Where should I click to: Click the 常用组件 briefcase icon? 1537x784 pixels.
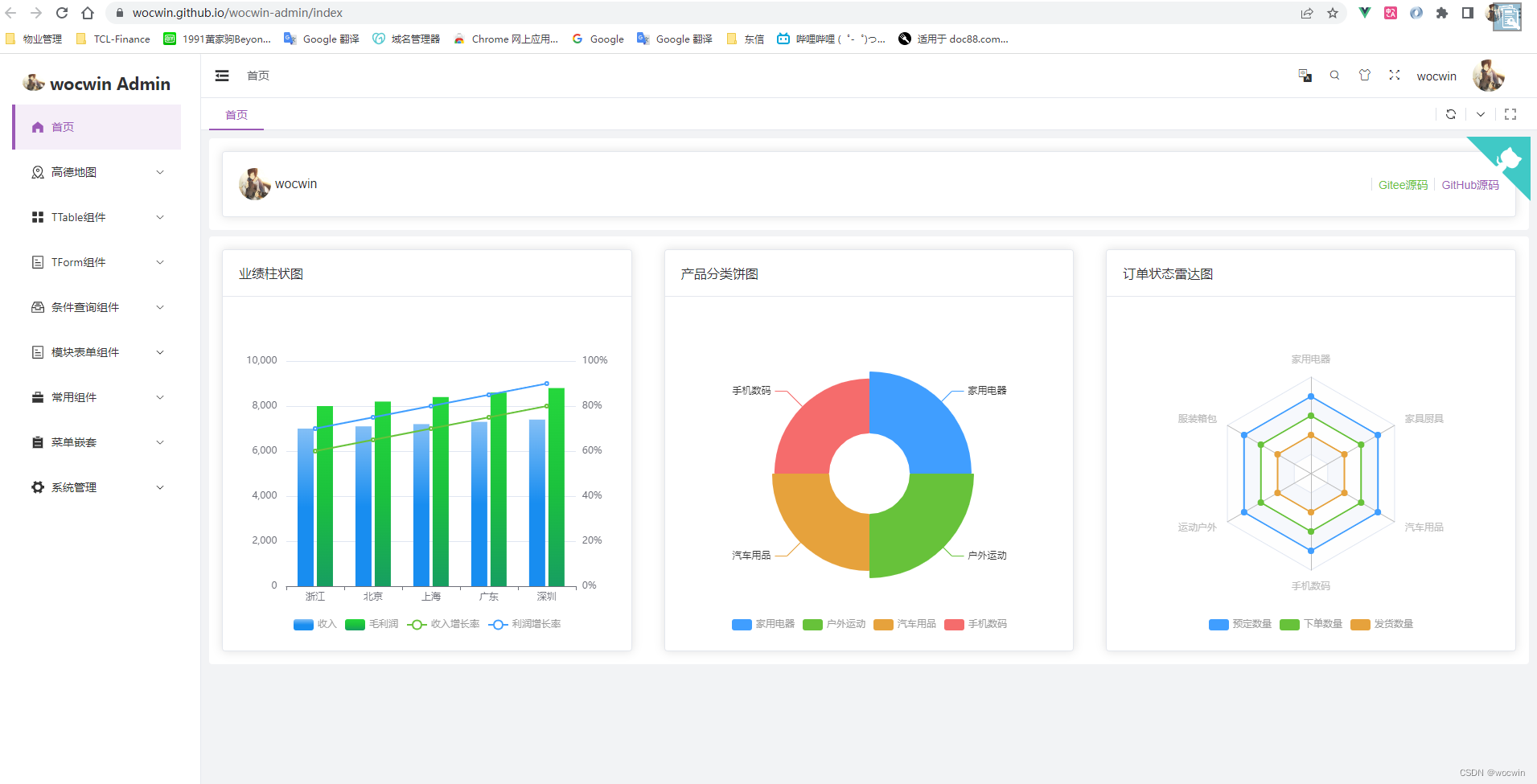38,397
